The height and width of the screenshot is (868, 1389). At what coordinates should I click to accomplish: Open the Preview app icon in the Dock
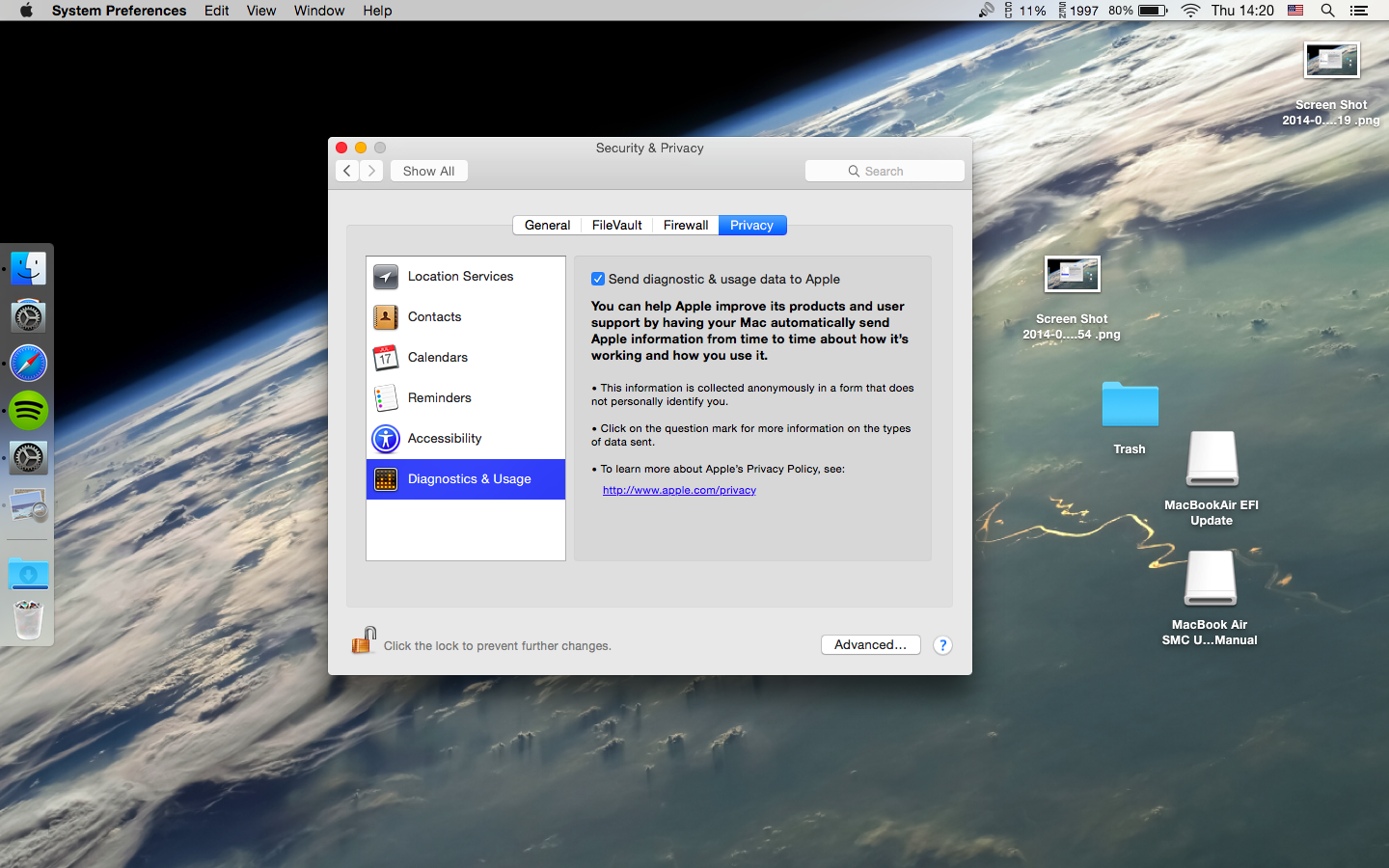click(28, 505)
